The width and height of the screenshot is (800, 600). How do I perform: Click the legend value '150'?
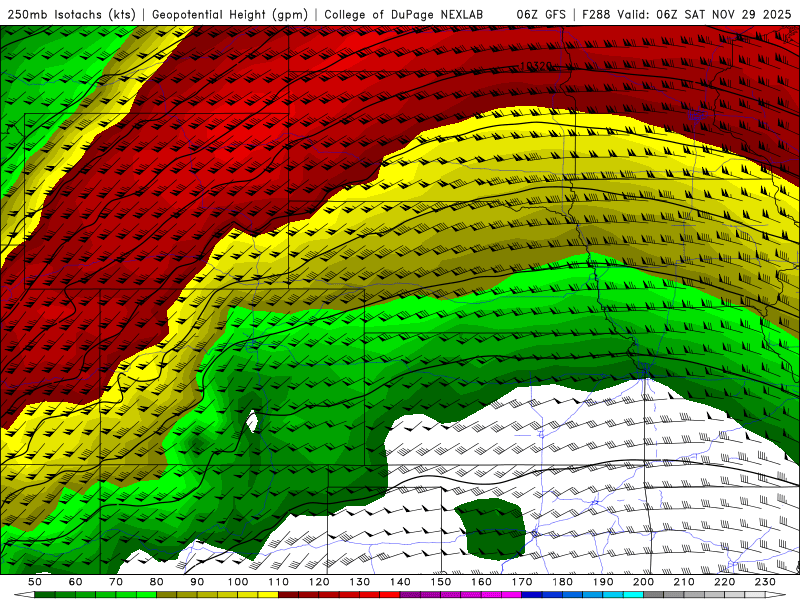(441, 582)
